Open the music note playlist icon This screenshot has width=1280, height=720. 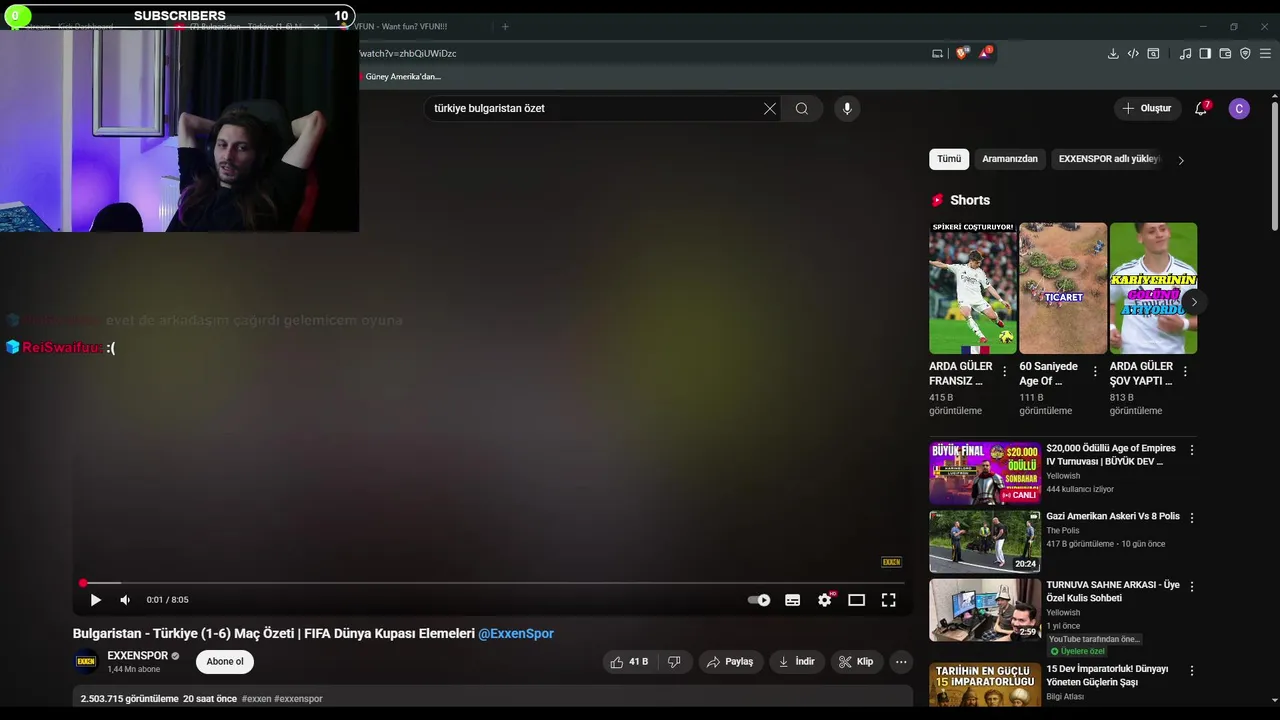pyautogui.click(x=1185, y=54)
